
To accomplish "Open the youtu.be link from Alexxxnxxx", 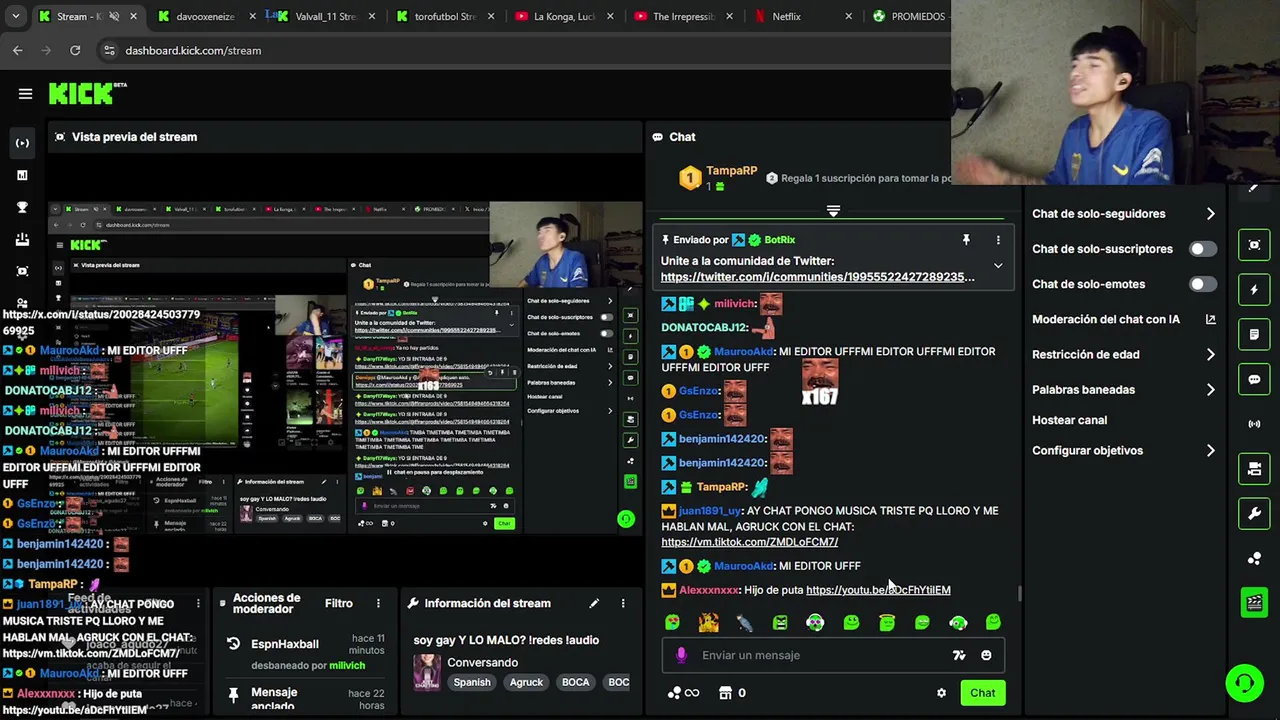I will pos(878,590).
